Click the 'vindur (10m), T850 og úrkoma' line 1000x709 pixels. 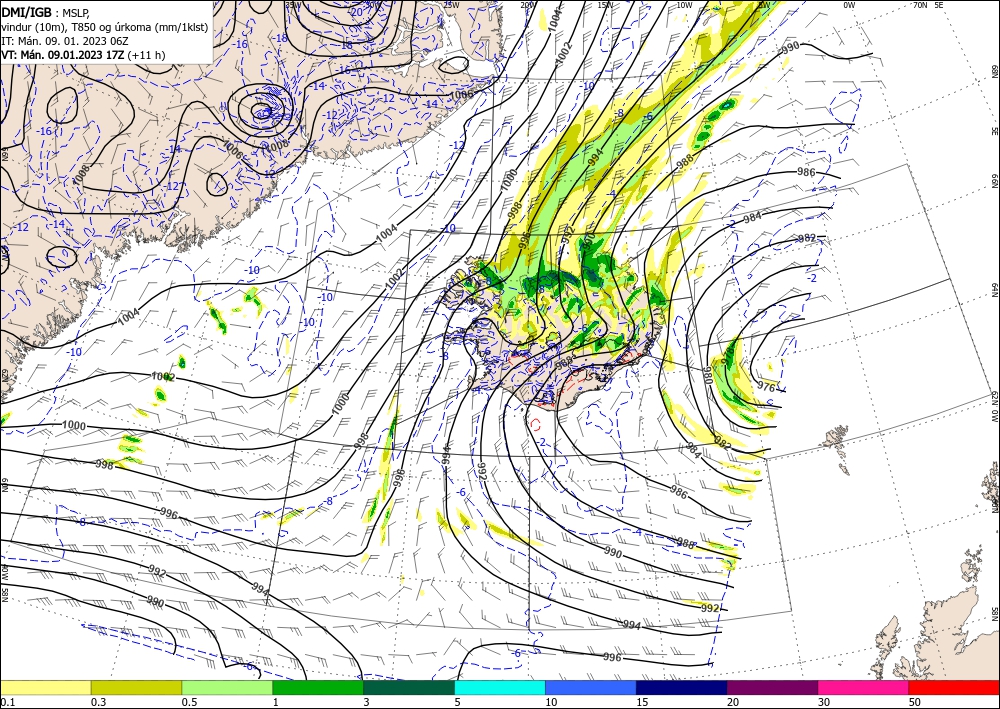pos(105,27)
